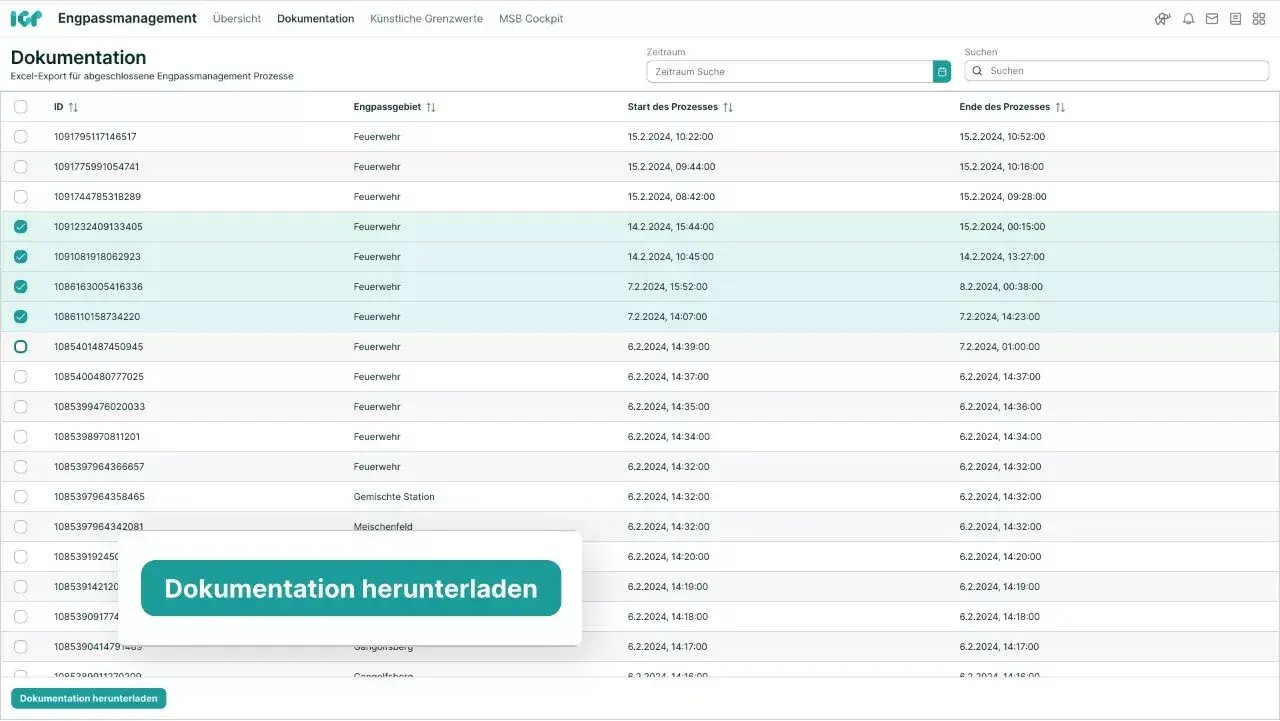Select ID 1091795117146517 cell
This screenshot has width=1280, height=721.
point(95,137)
